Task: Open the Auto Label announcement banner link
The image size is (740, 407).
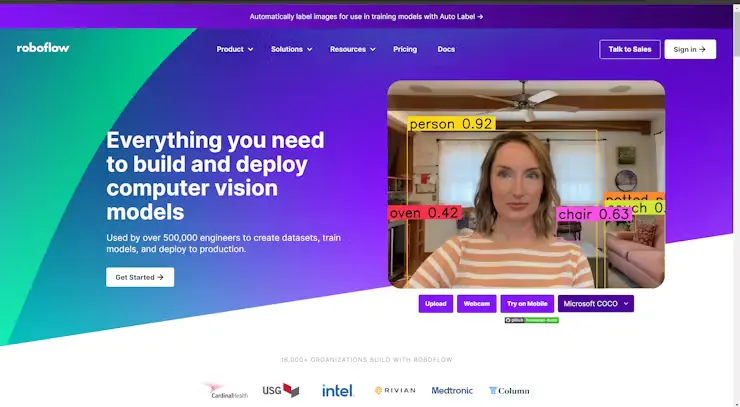Action: click(x=366, y=17)
